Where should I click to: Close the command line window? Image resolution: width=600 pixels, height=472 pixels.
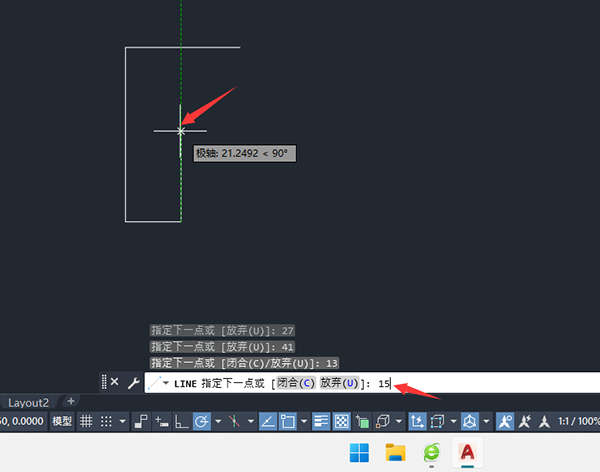[x=114, y=382]
